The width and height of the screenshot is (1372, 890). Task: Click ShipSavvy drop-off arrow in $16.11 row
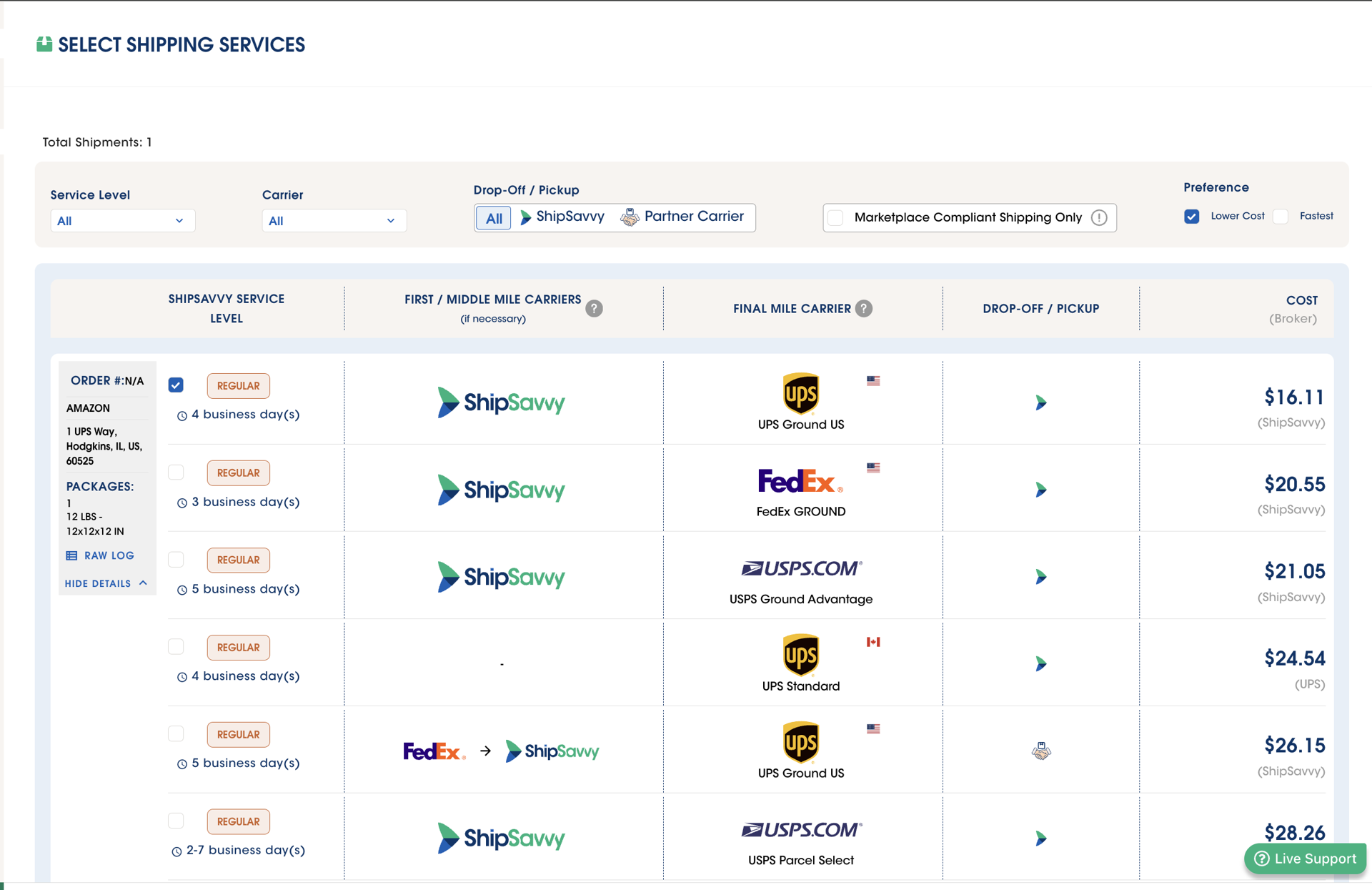click(x=1040, y=402)
